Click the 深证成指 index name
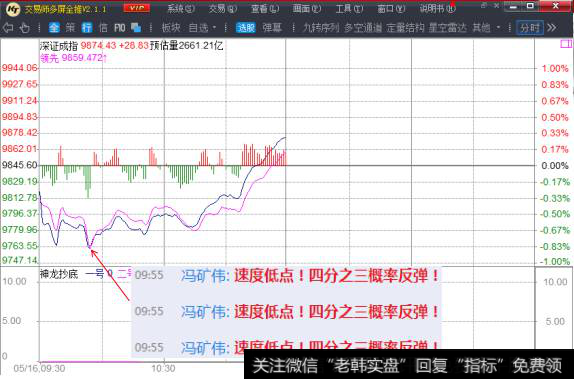 click(59, 46)
